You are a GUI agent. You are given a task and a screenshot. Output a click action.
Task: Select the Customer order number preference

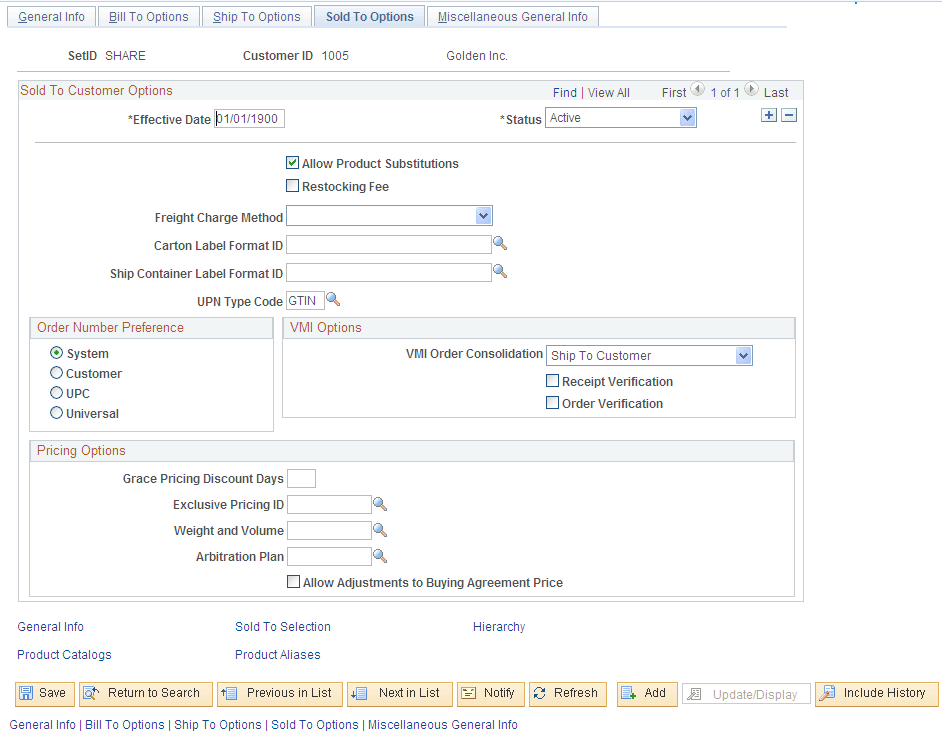(56, 373)
